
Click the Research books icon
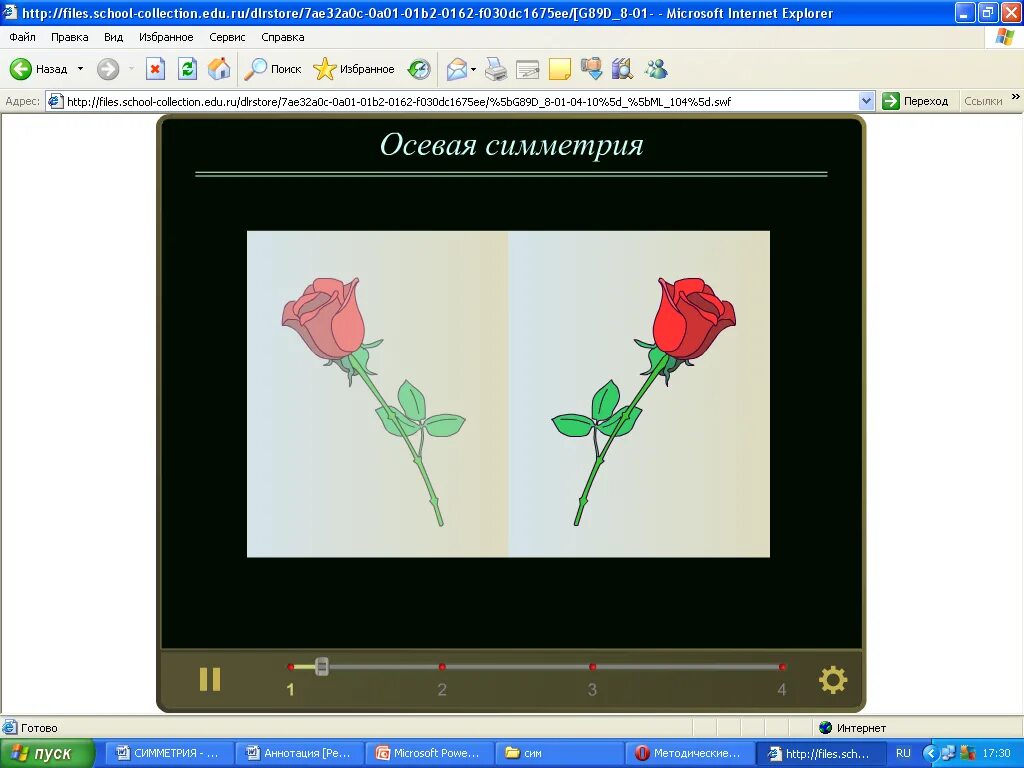[x=622, y=69]
